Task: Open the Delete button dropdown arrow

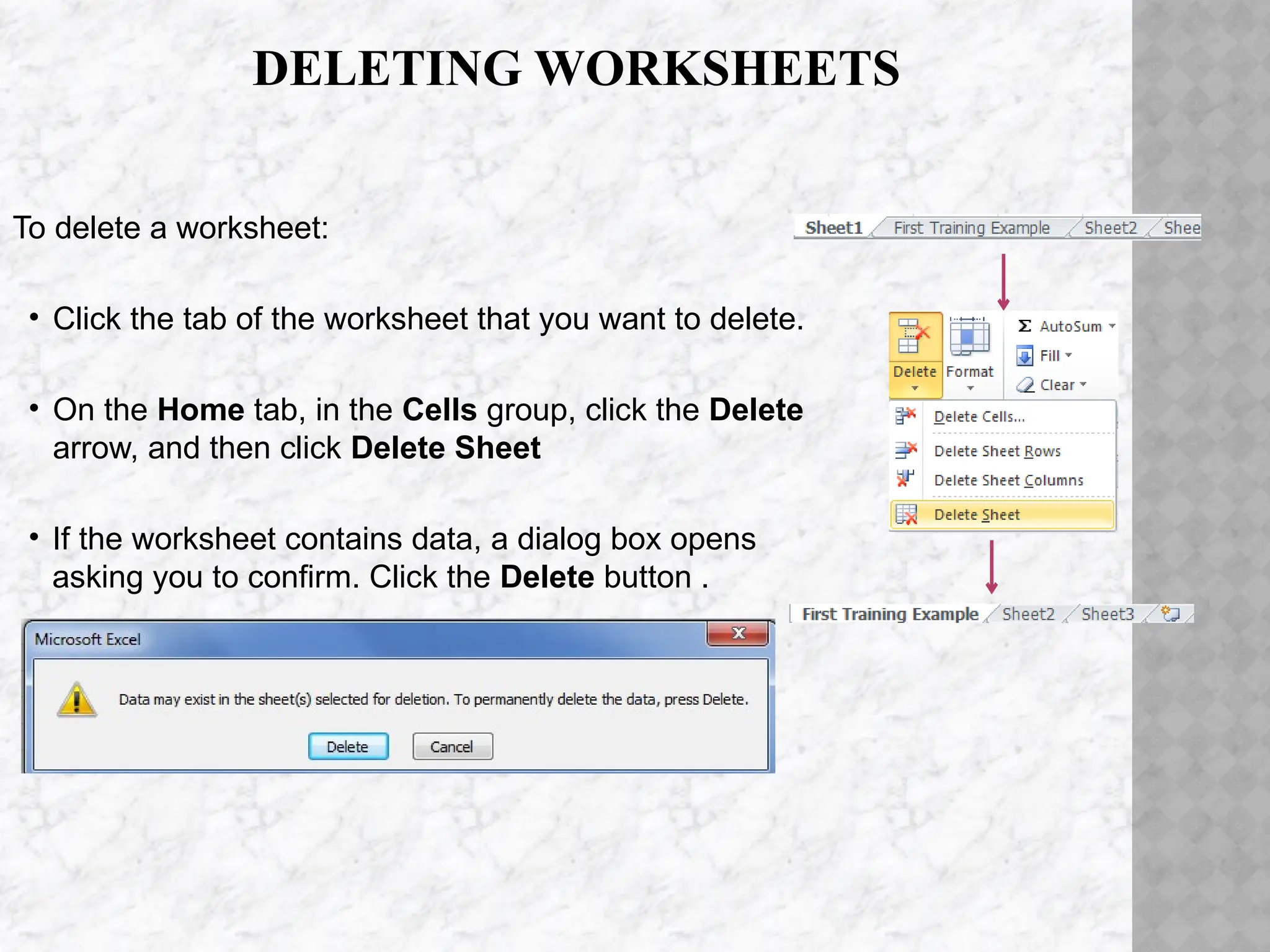Action: click(915, 389)
